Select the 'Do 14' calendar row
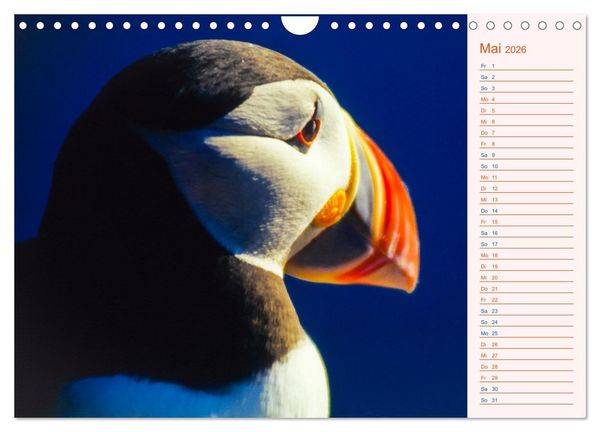This screenshot has width=600, height=432. [527, 210]
